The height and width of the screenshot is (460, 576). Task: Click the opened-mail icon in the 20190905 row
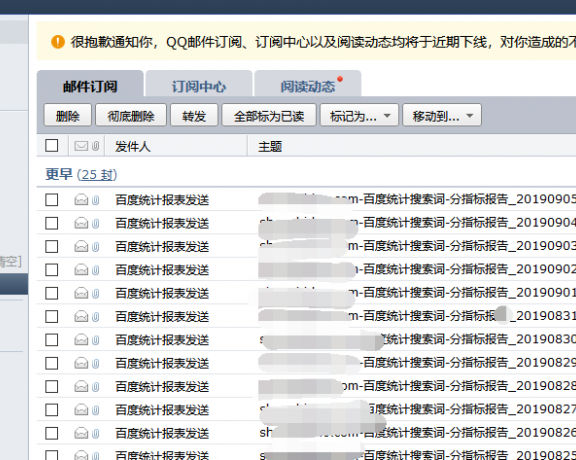click(x=81, y=200)
